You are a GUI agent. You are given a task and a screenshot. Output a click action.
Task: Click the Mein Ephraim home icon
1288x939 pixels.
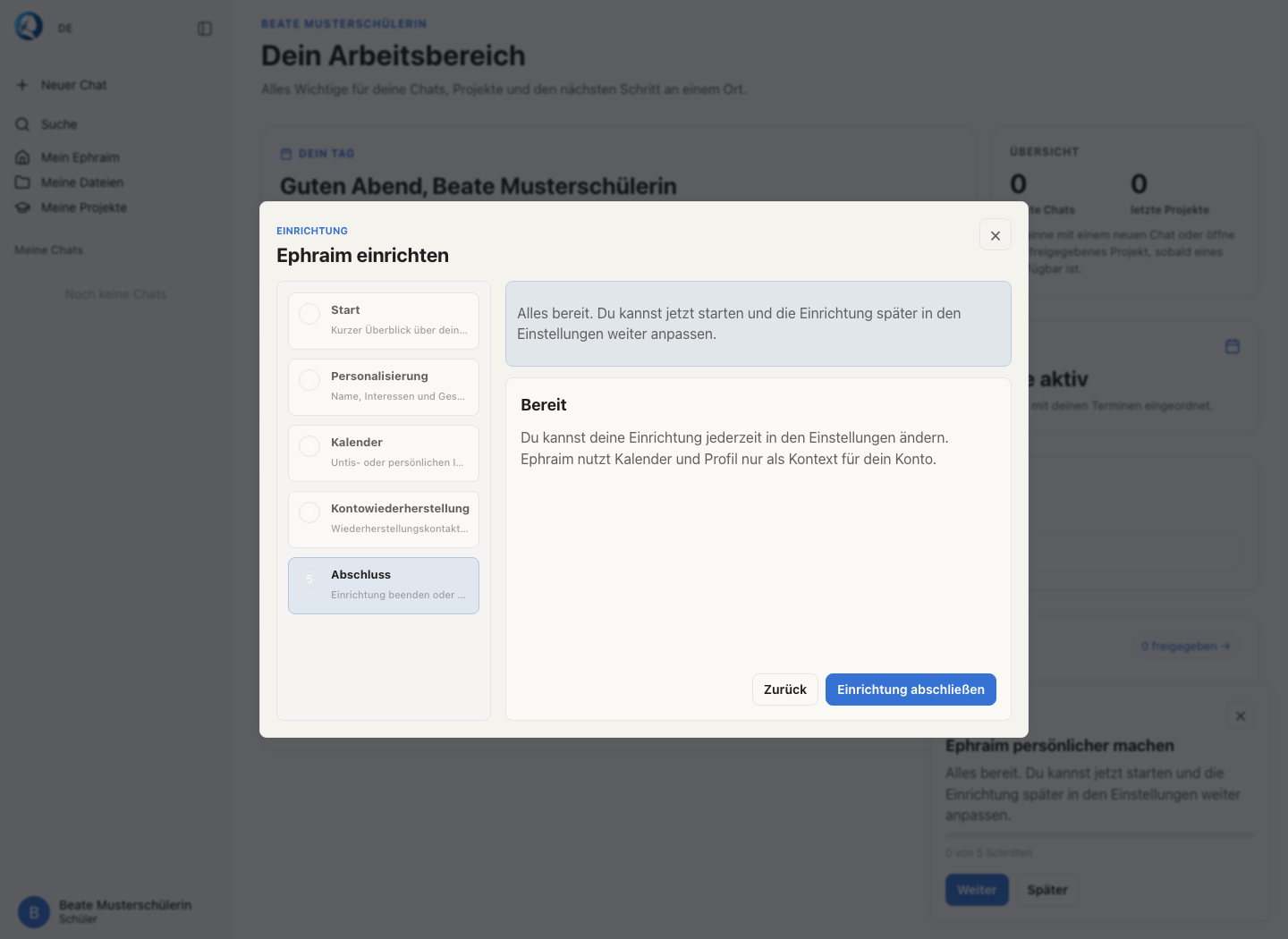(x=22, y=157)
